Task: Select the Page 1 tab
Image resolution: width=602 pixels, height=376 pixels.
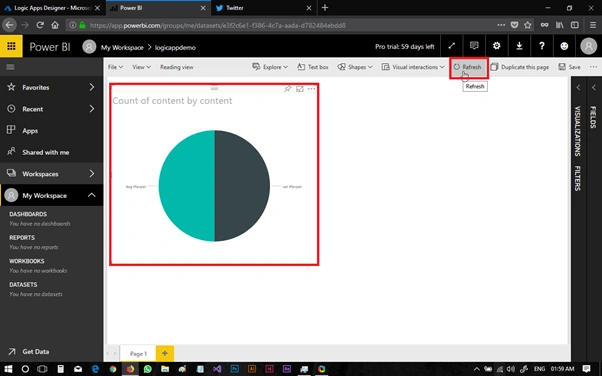Action: coord(138,353)
